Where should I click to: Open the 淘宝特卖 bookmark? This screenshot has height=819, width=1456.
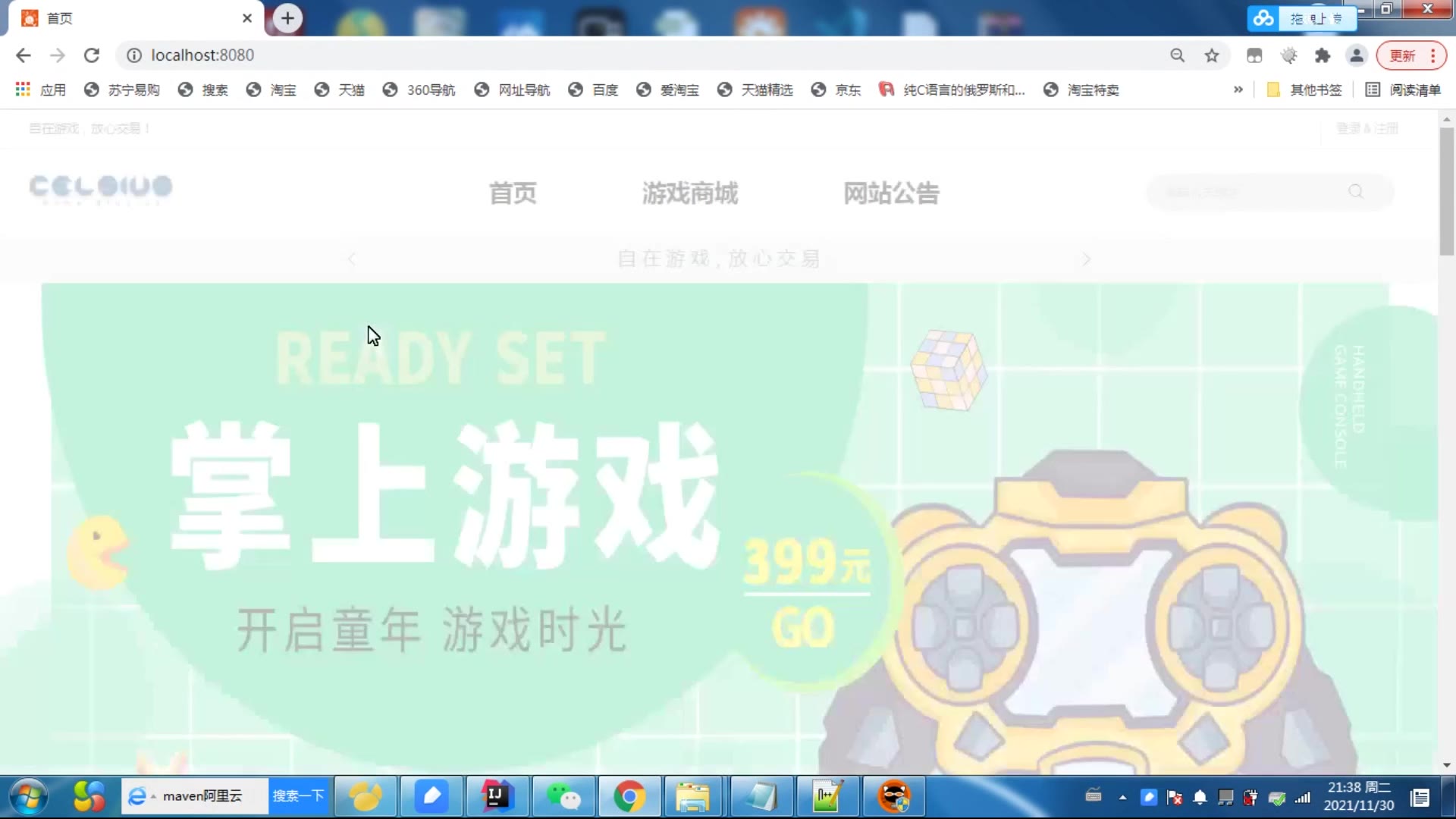pyautogui.click(x=1081, y=89)
